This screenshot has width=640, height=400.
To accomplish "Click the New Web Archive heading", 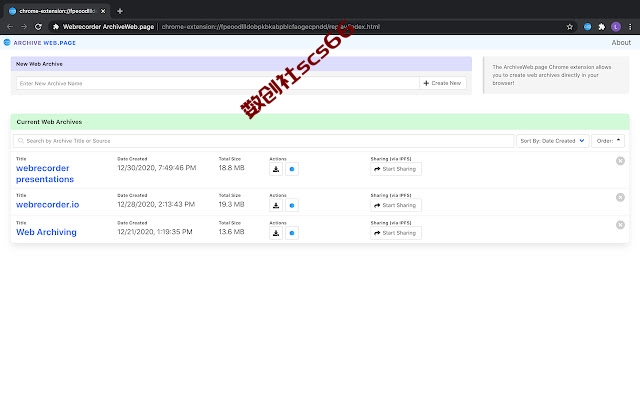I will [39, 64].
